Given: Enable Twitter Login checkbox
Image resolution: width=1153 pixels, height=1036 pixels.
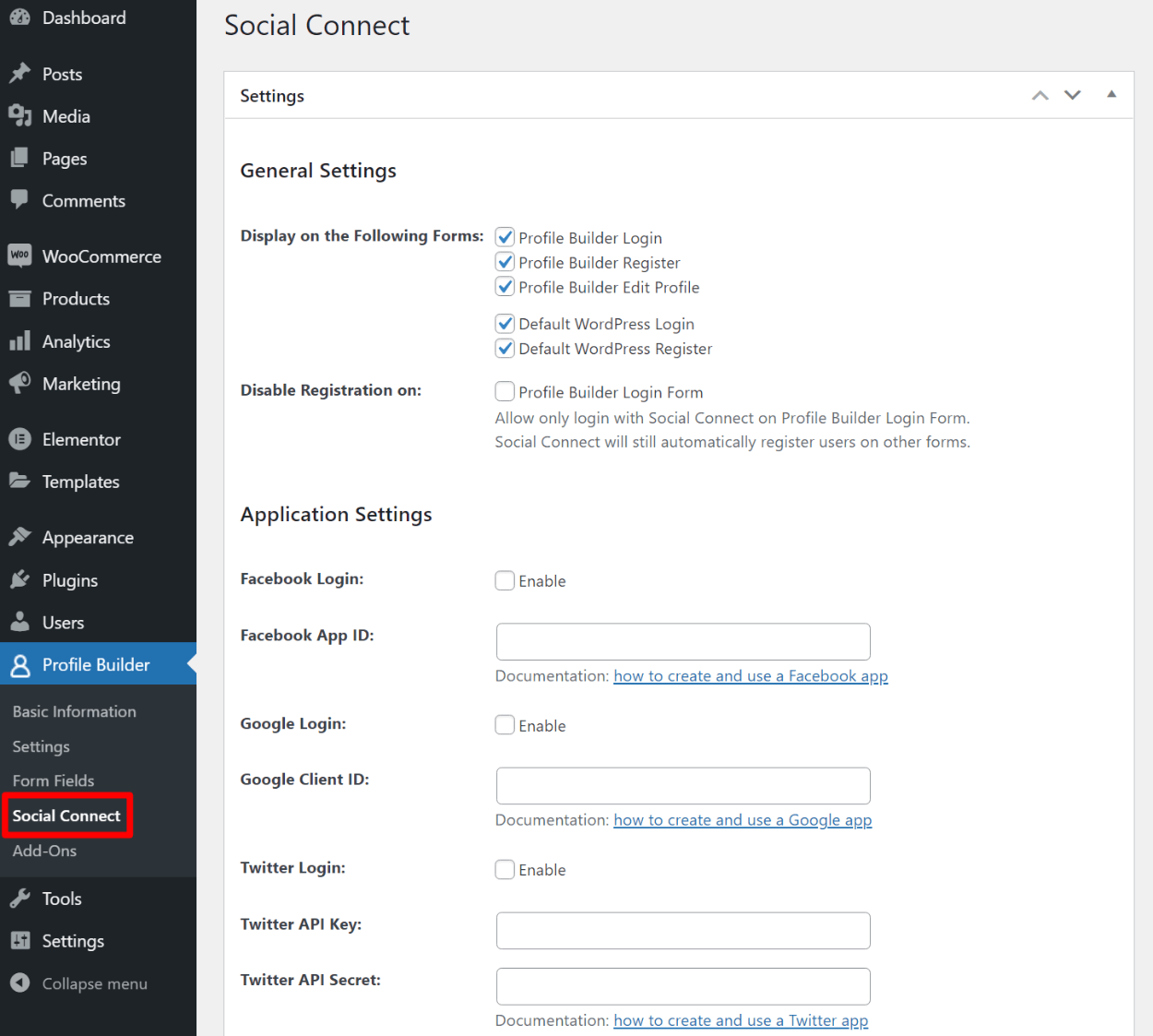Looking at the screenshot, I should tap(505, 869).
